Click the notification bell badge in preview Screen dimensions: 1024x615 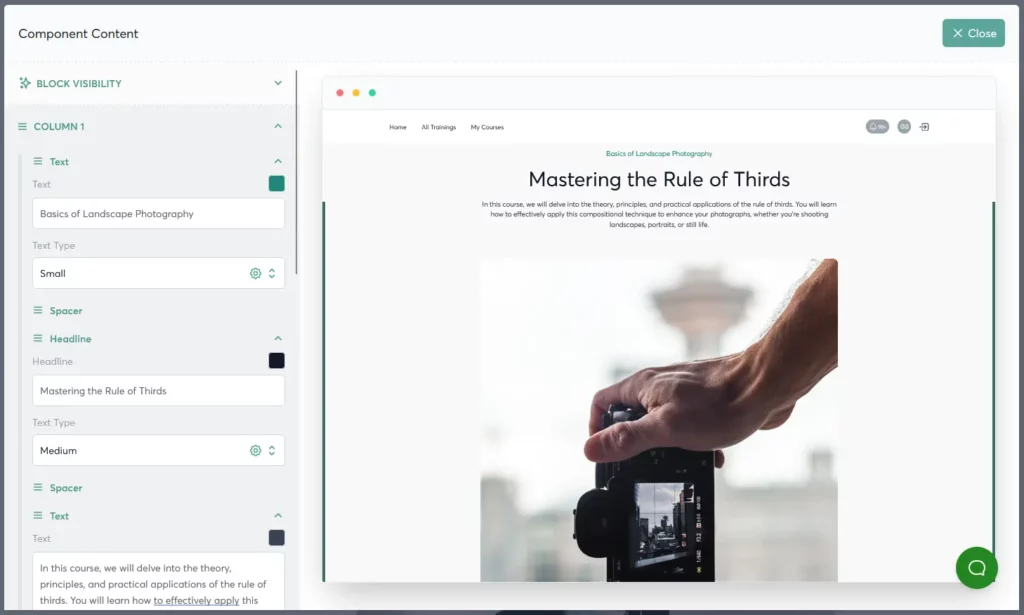[877, 127]
